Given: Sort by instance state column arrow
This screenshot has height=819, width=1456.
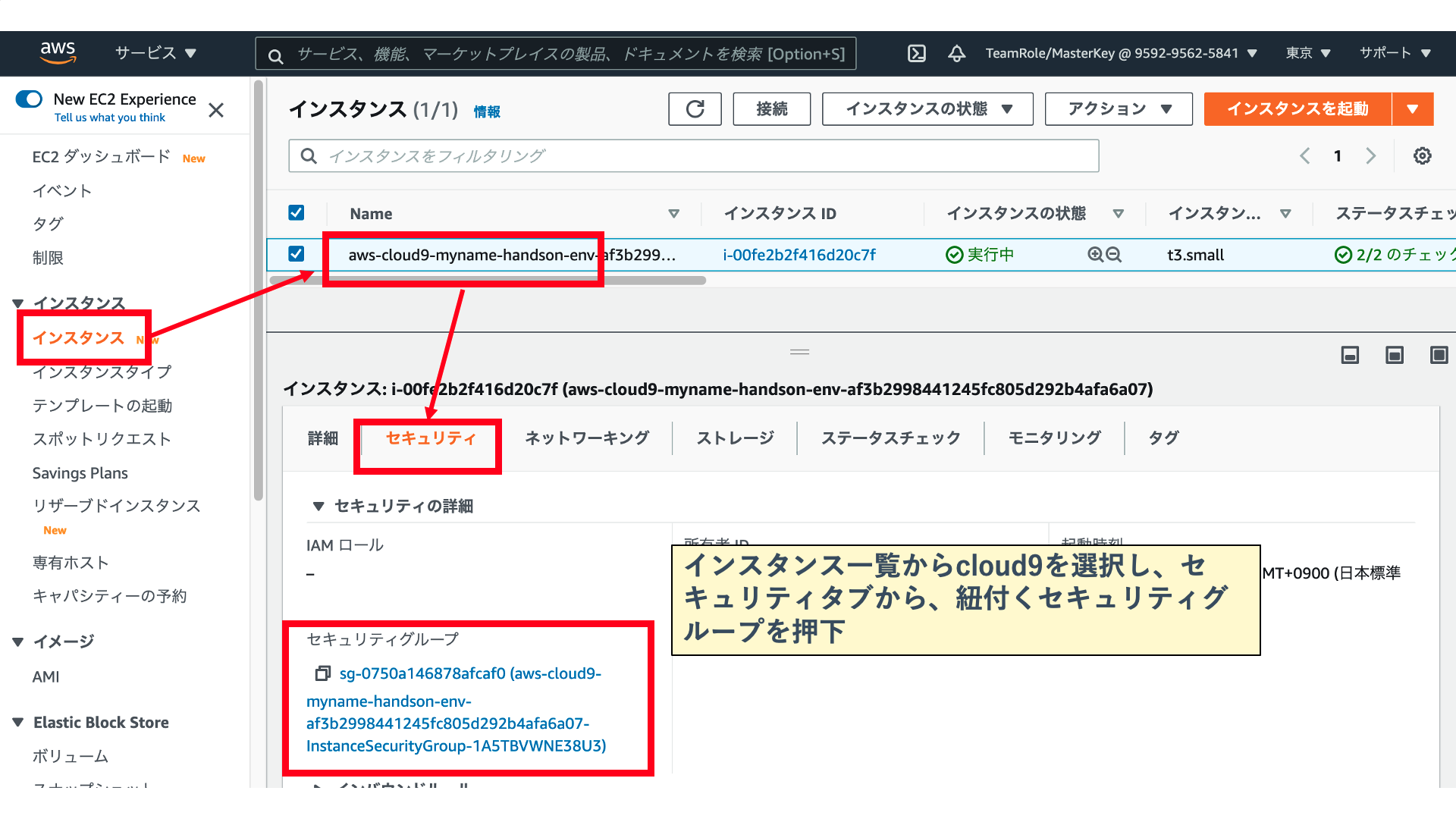Looking at the screenshot, I should pos(1118,214).
